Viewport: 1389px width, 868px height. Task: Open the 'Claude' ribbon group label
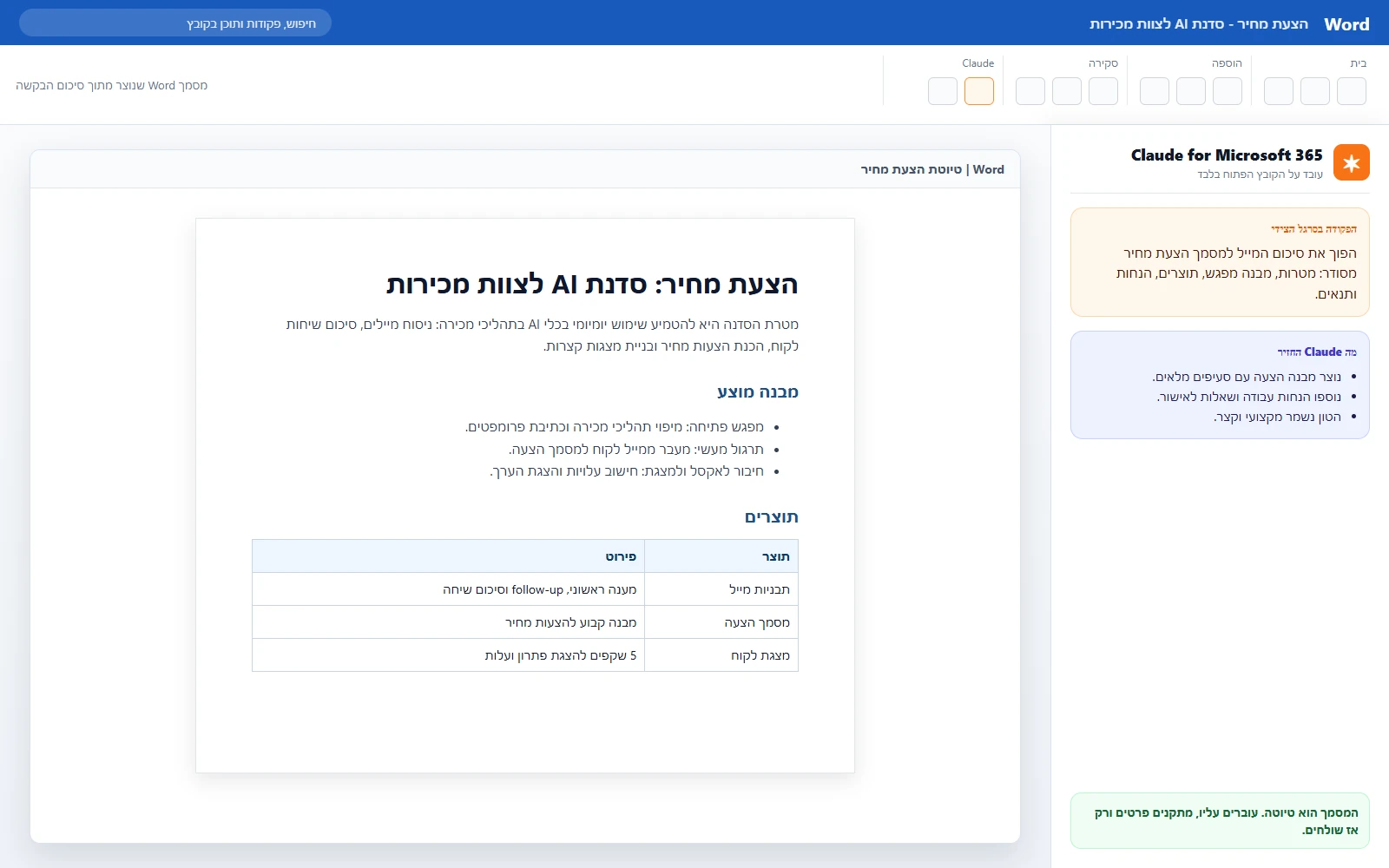click(978, 63)
